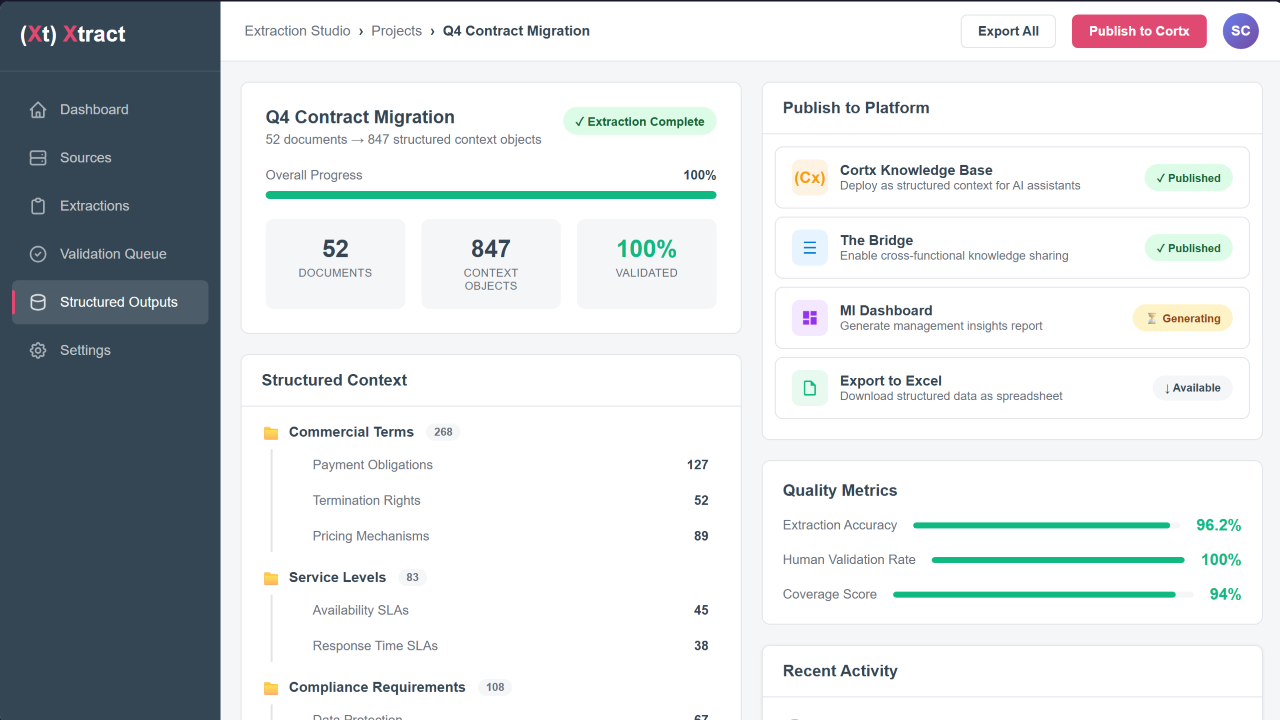Click the Extraction Studio breadcrumb link
Screen dimensions: 1280x720
click(x=298, y=31)
